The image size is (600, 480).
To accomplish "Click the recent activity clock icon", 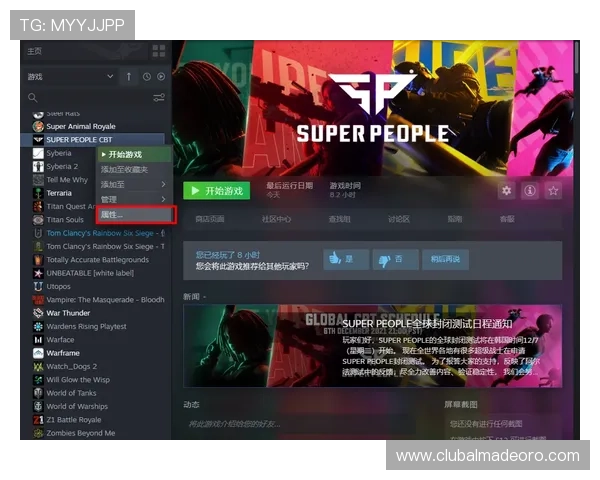I will (x=146, y=77).
